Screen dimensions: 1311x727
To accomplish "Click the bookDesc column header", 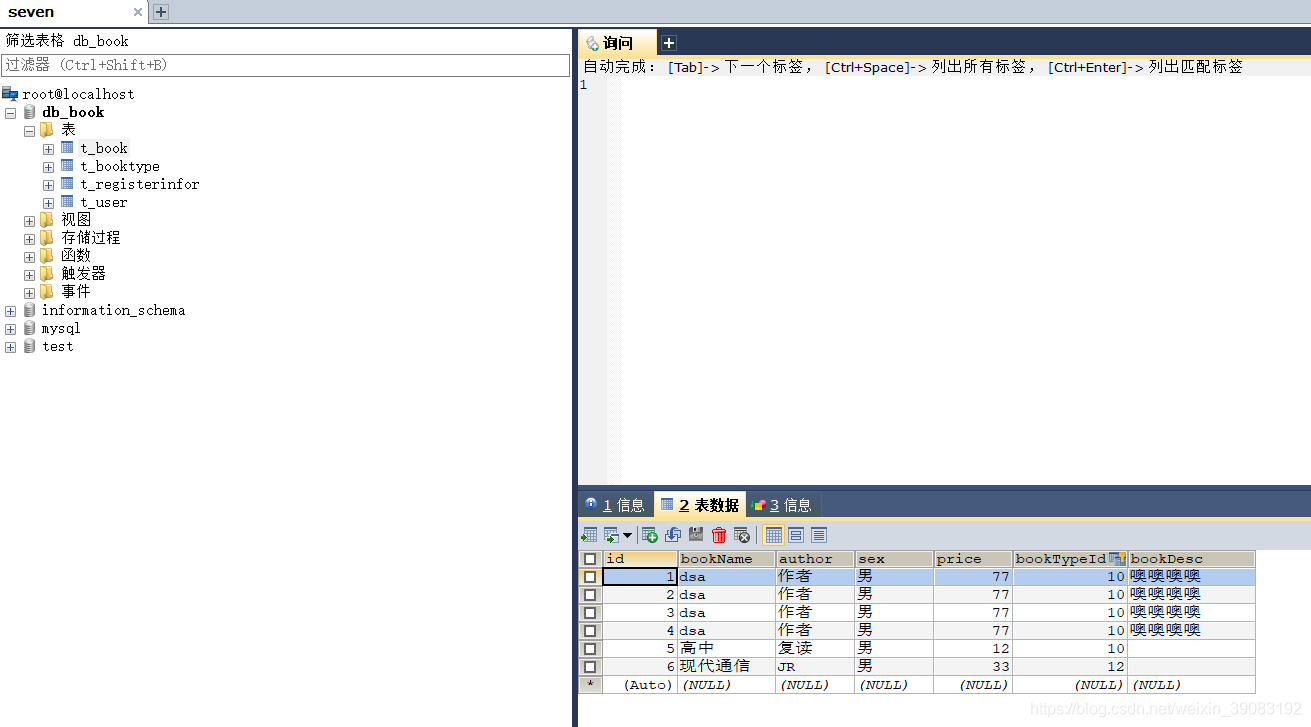I will click(x=1191, y=559).
